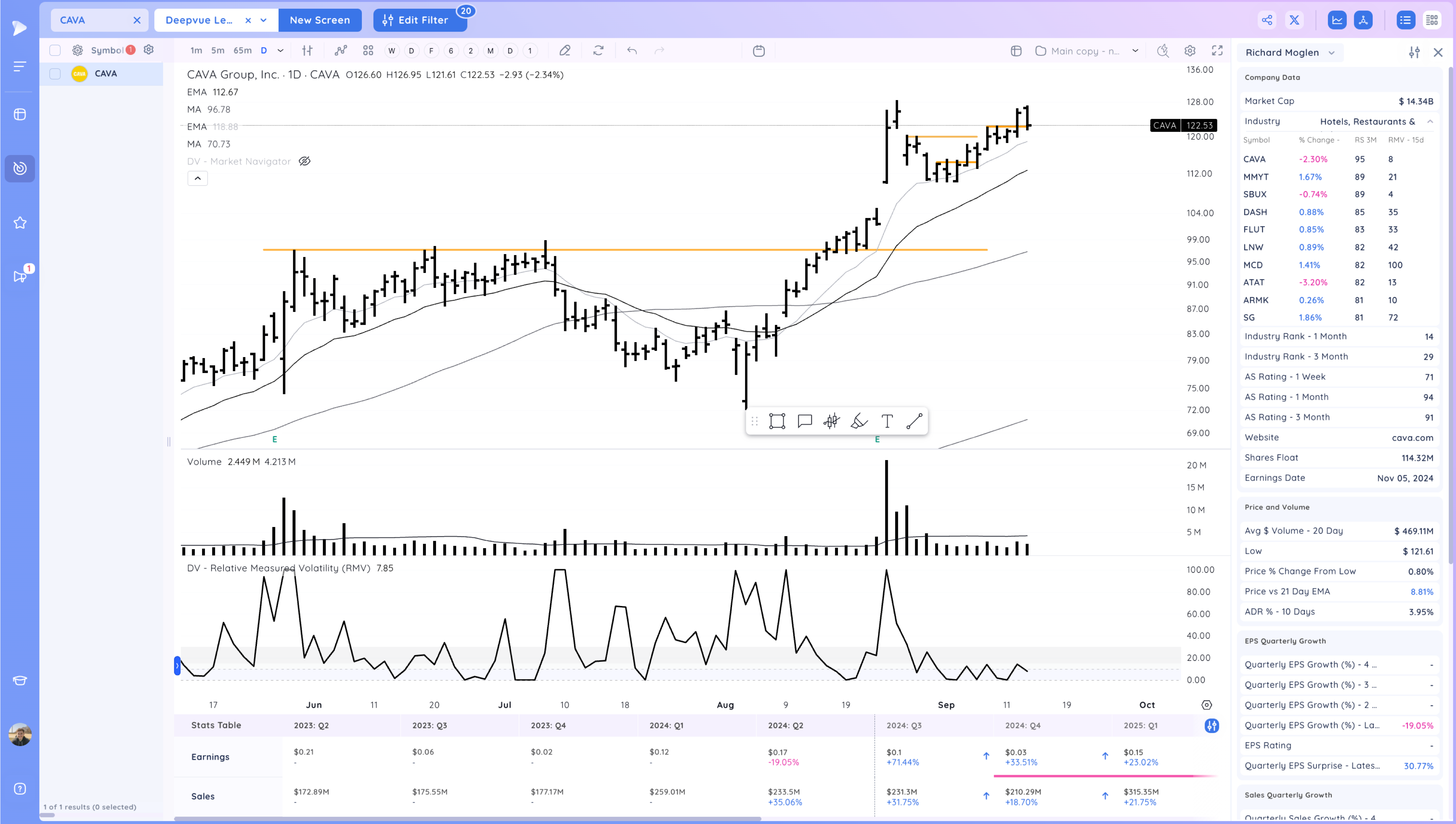The width and height of the screenshot is (1456, 824).
Task: Select the 5m timeframe
Action: click(x=217, y=51)
